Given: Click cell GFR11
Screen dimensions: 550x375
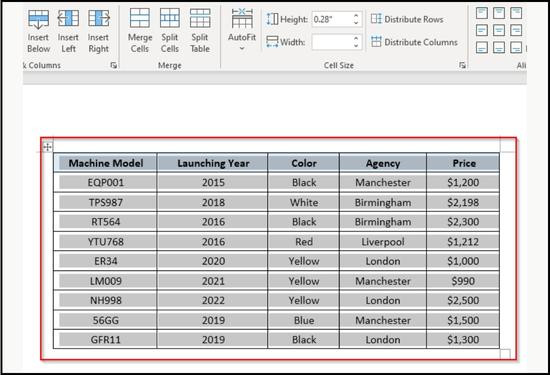Looking at the screenshot, I should pyautogui.click(x=105, y=339).
